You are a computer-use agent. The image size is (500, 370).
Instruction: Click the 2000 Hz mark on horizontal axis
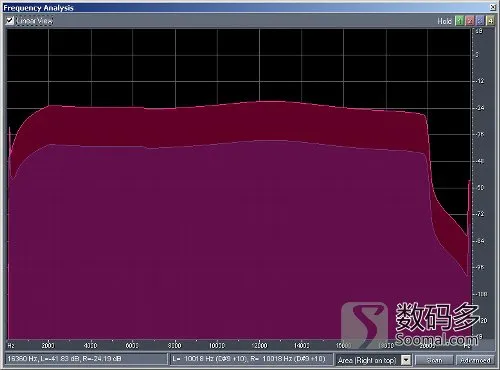click(x=48, y=346)
